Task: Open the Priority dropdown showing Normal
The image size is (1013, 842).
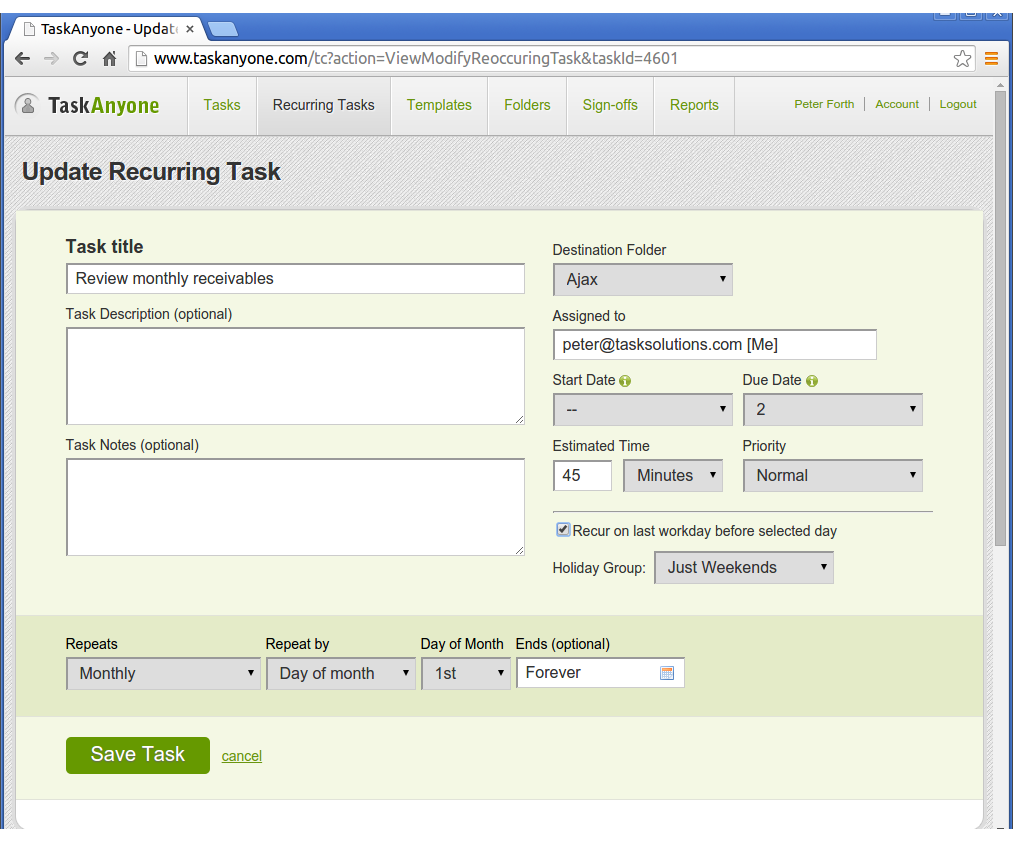Action: pos(833,476)
